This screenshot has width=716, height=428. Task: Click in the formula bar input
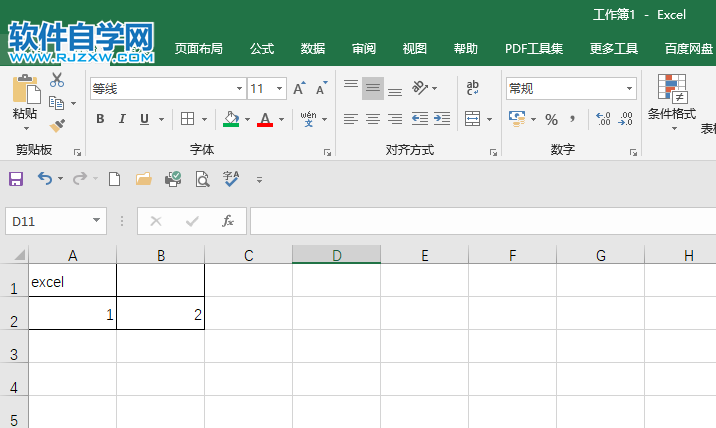coord(483,221)
